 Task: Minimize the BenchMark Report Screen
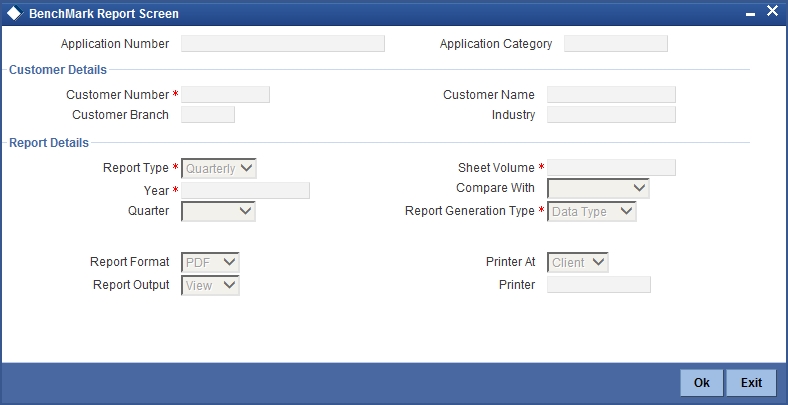coord(750,15)
